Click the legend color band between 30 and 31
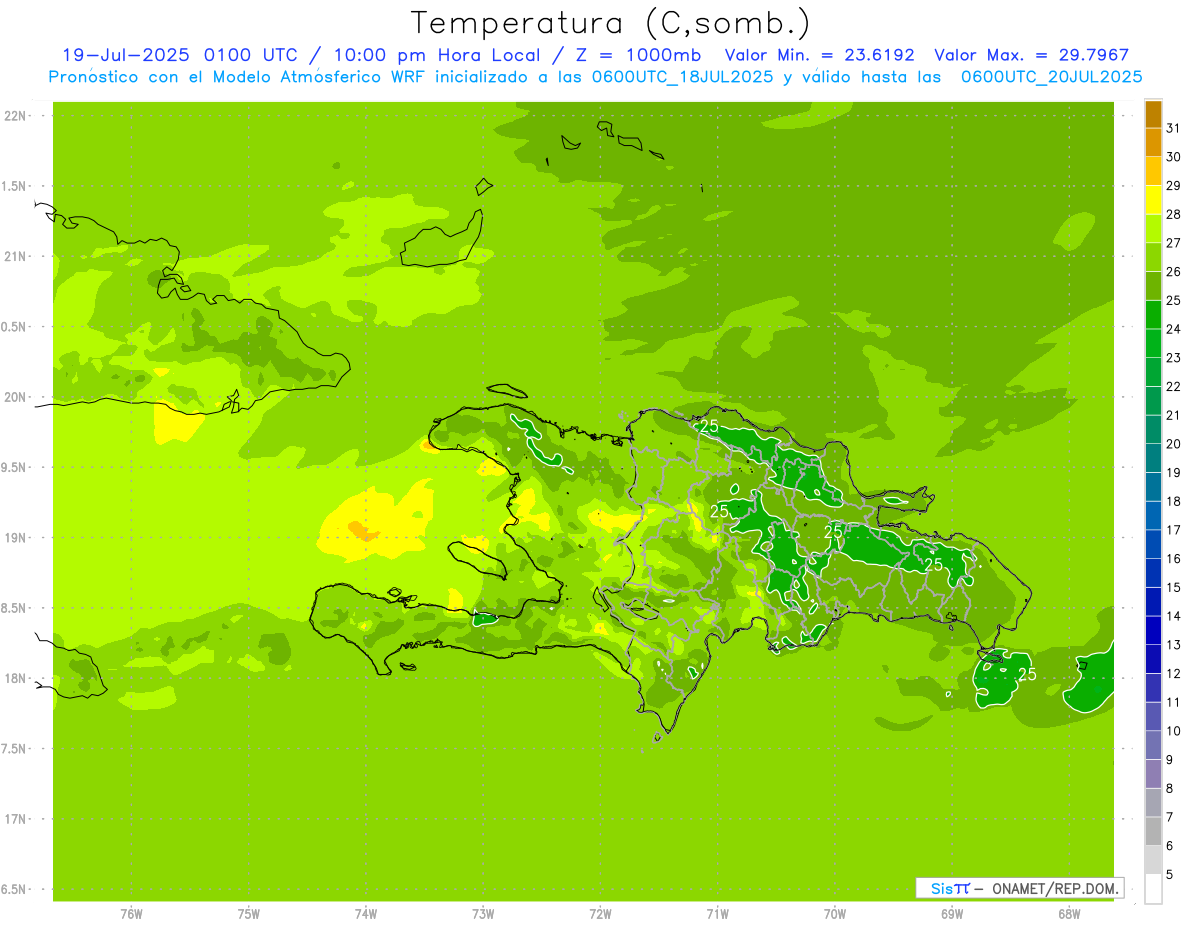This screenshot has width=1200, height=927. point(1153,143)
